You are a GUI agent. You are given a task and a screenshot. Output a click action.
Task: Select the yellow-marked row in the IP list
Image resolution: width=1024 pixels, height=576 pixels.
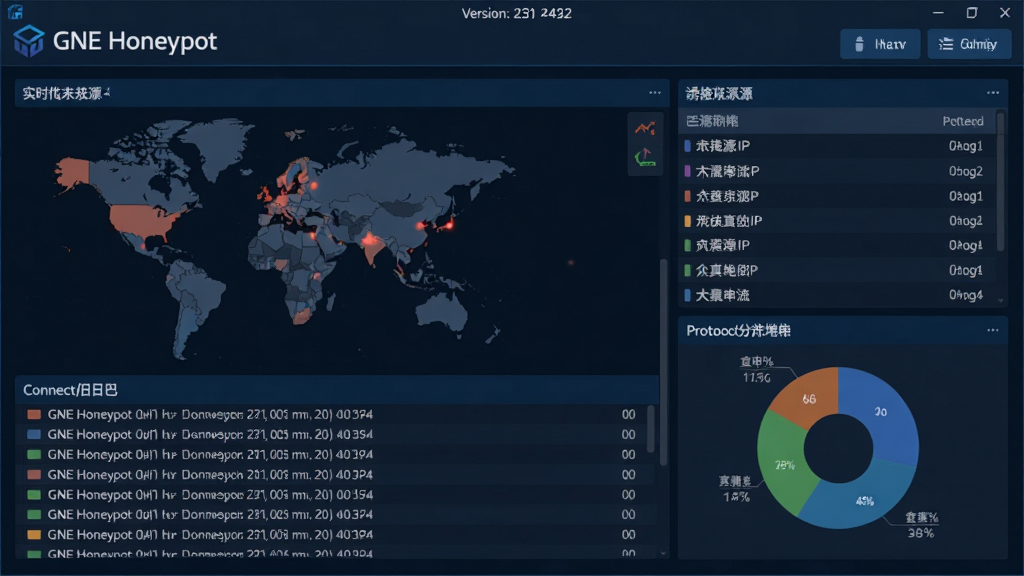point(836,221)
